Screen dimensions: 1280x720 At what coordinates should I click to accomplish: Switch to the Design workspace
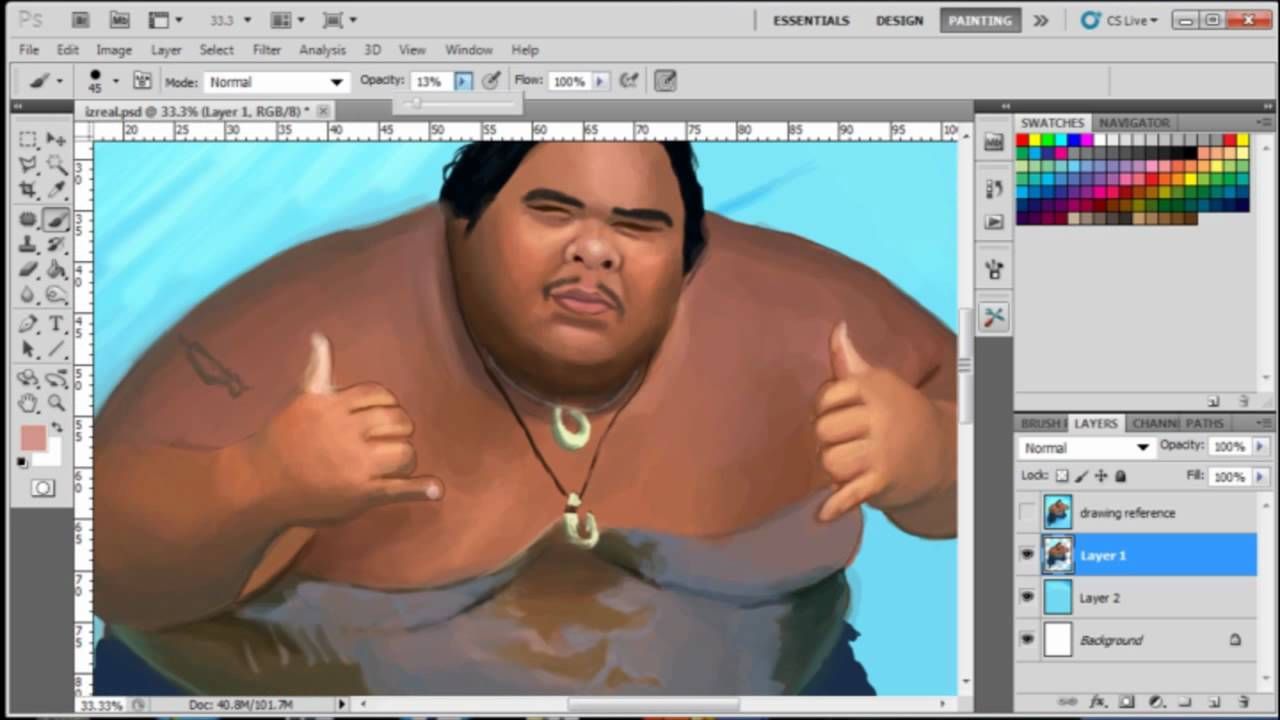click(900, 20)
